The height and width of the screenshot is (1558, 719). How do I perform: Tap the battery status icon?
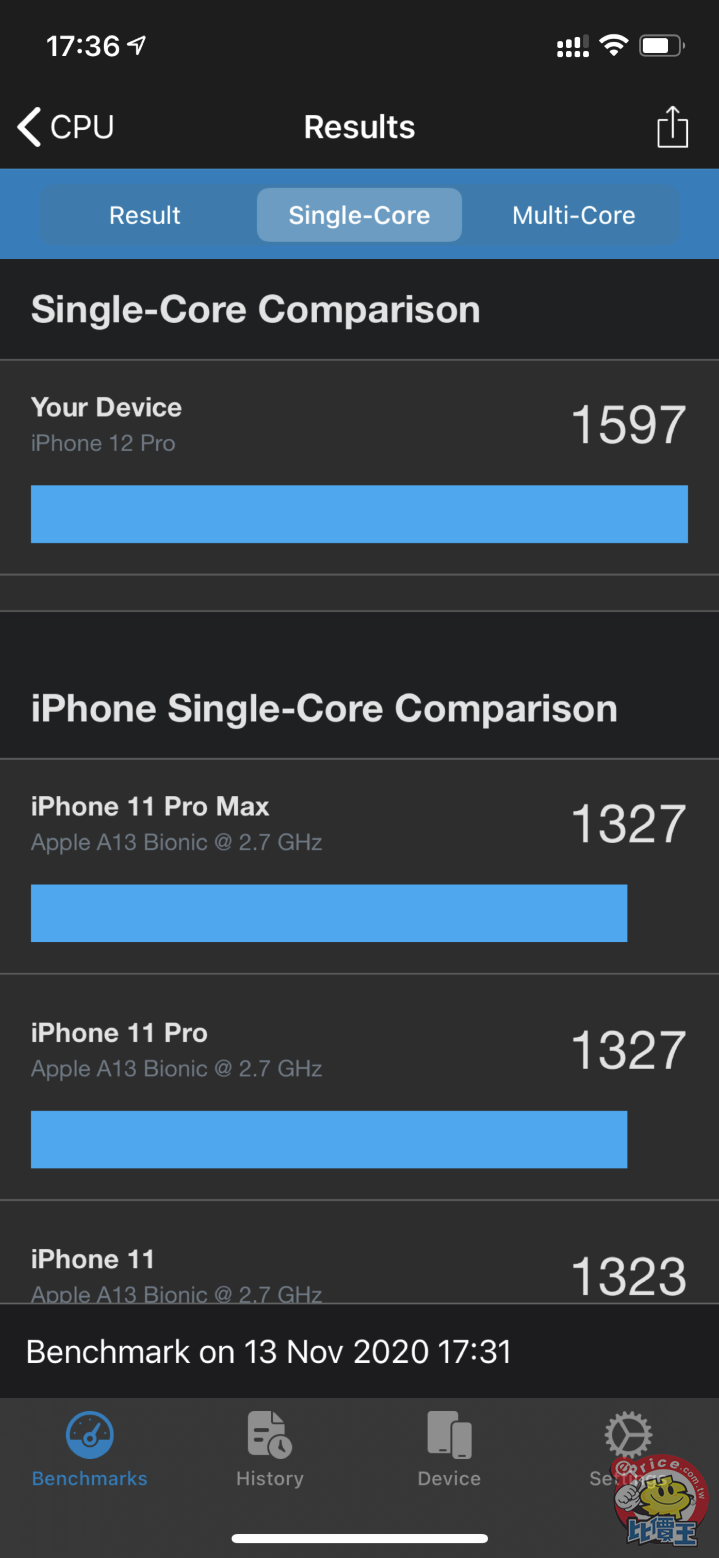point(661,46)
